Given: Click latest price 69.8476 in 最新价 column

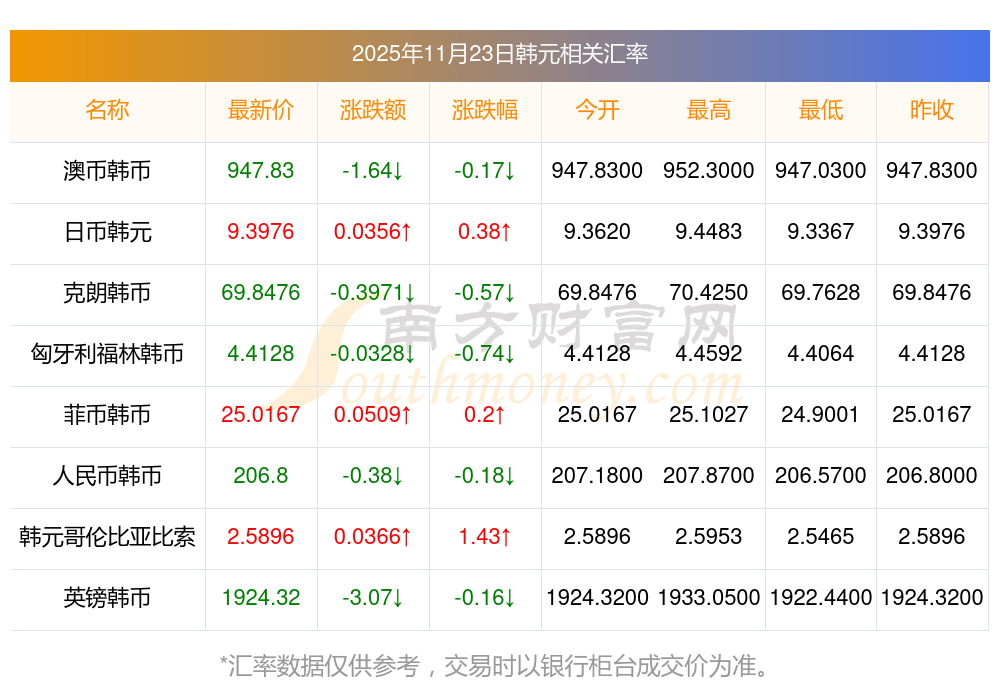Looking at the screenshot, I should click(x=261, y=293).
